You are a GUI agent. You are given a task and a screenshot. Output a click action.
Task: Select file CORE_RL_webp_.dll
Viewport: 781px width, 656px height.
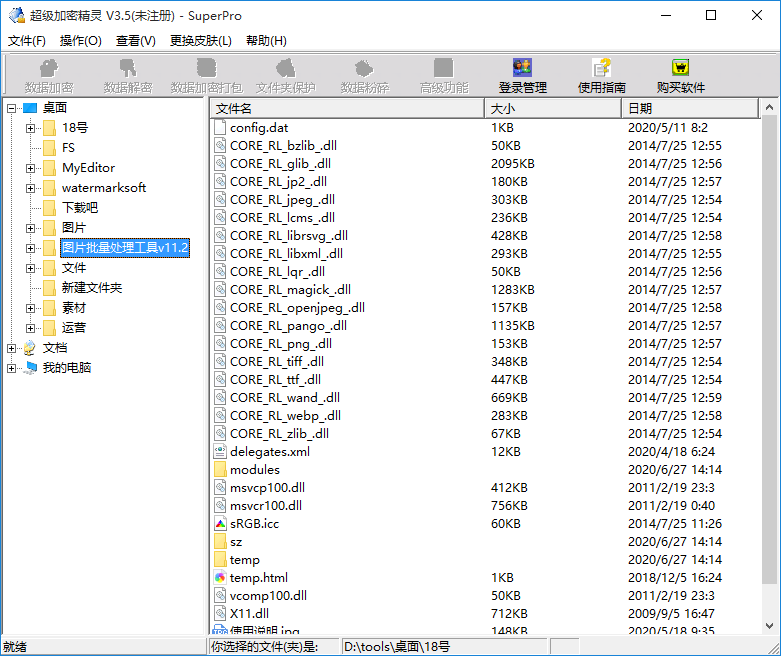[x=285, y=415]
